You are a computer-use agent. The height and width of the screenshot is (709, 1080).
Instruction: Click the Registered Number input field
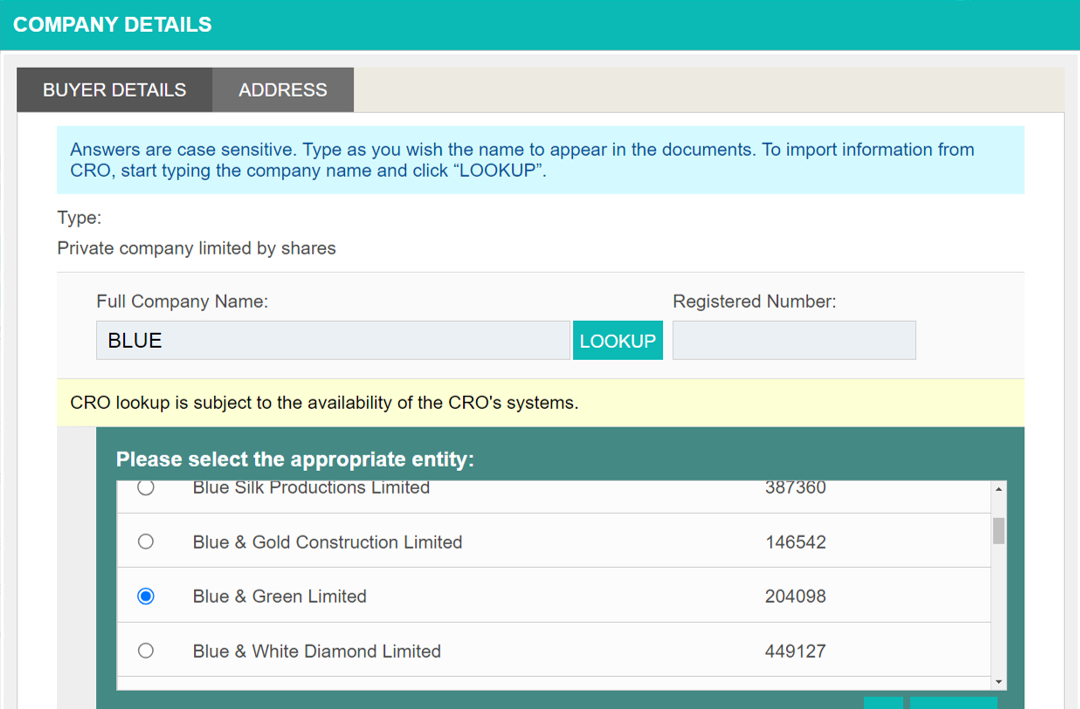point(794,340)
